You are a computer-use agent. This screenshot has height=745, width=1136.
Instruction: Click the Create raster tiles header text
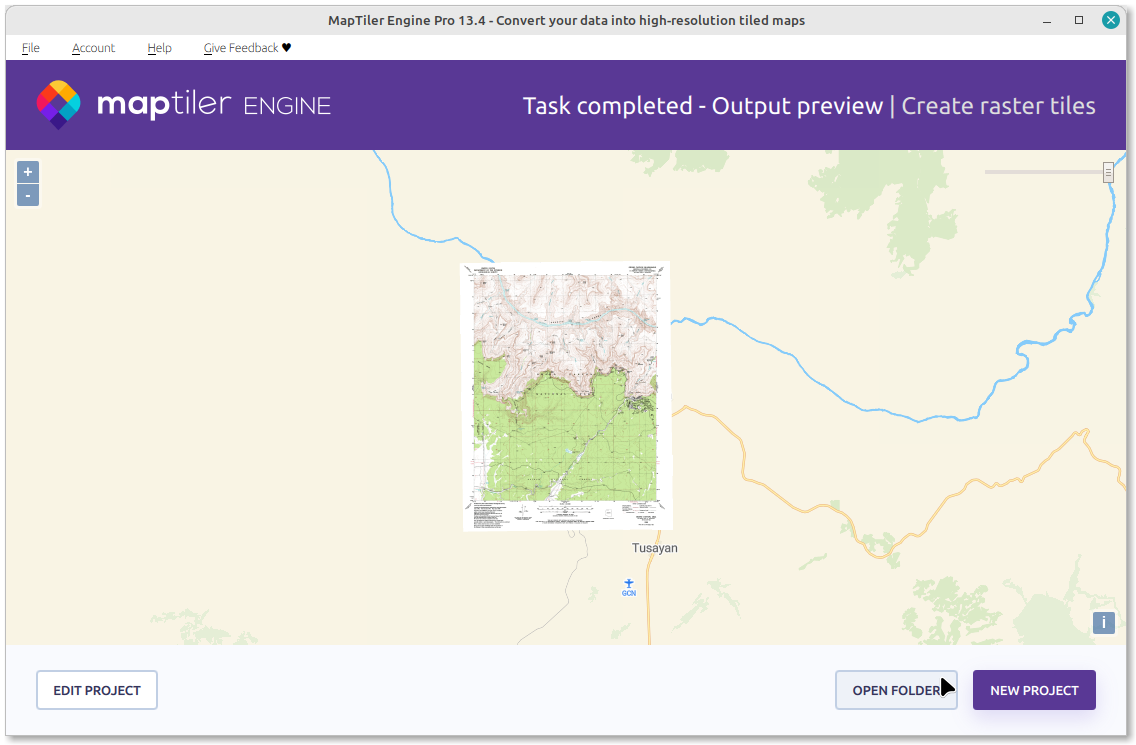[998, 106]
